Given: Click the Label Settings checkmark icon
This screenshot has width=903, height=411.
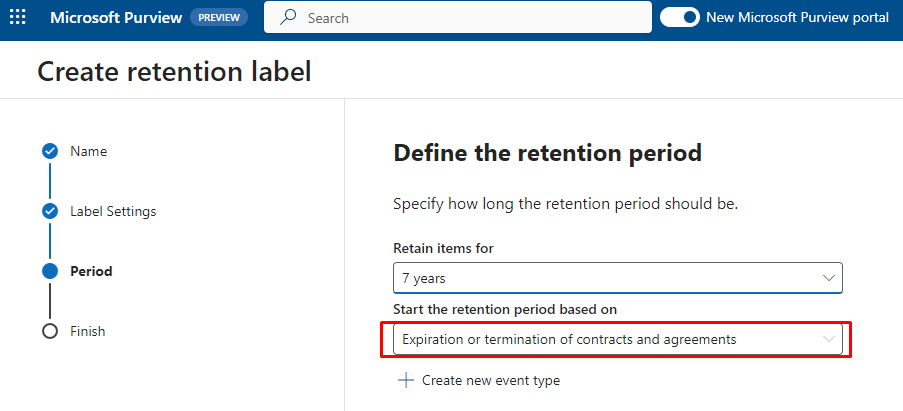Looking at the screenshot, I should click(50, 211).
